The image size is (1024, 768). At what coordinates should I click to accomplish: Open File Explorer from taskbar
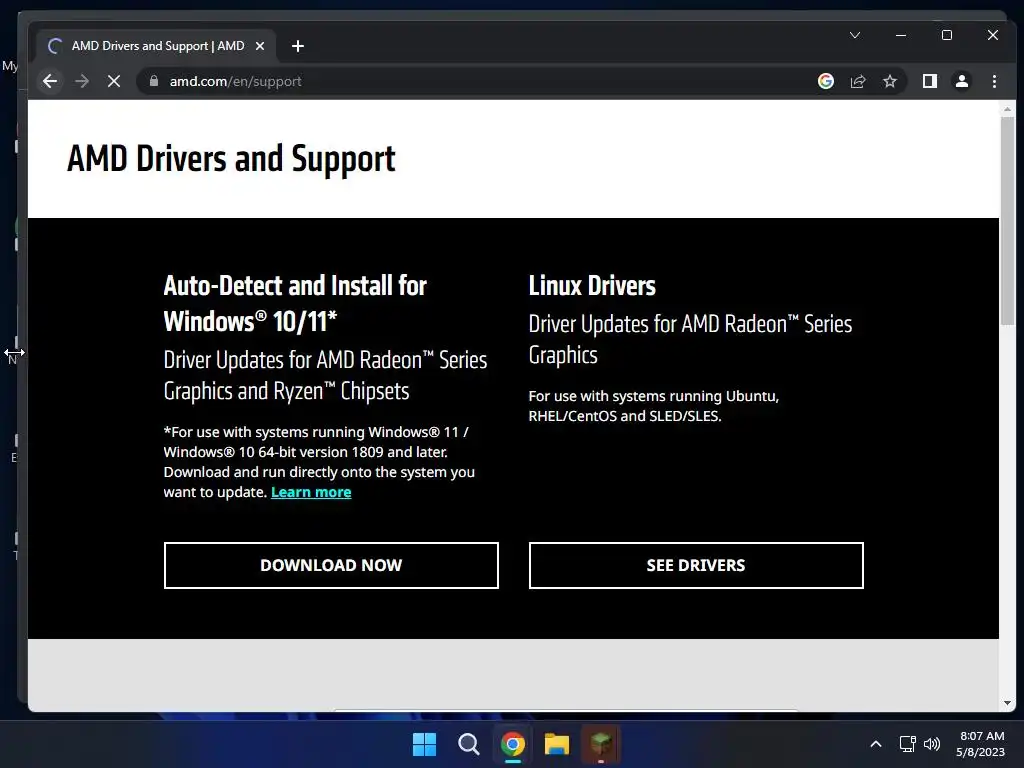coord(556,744)
